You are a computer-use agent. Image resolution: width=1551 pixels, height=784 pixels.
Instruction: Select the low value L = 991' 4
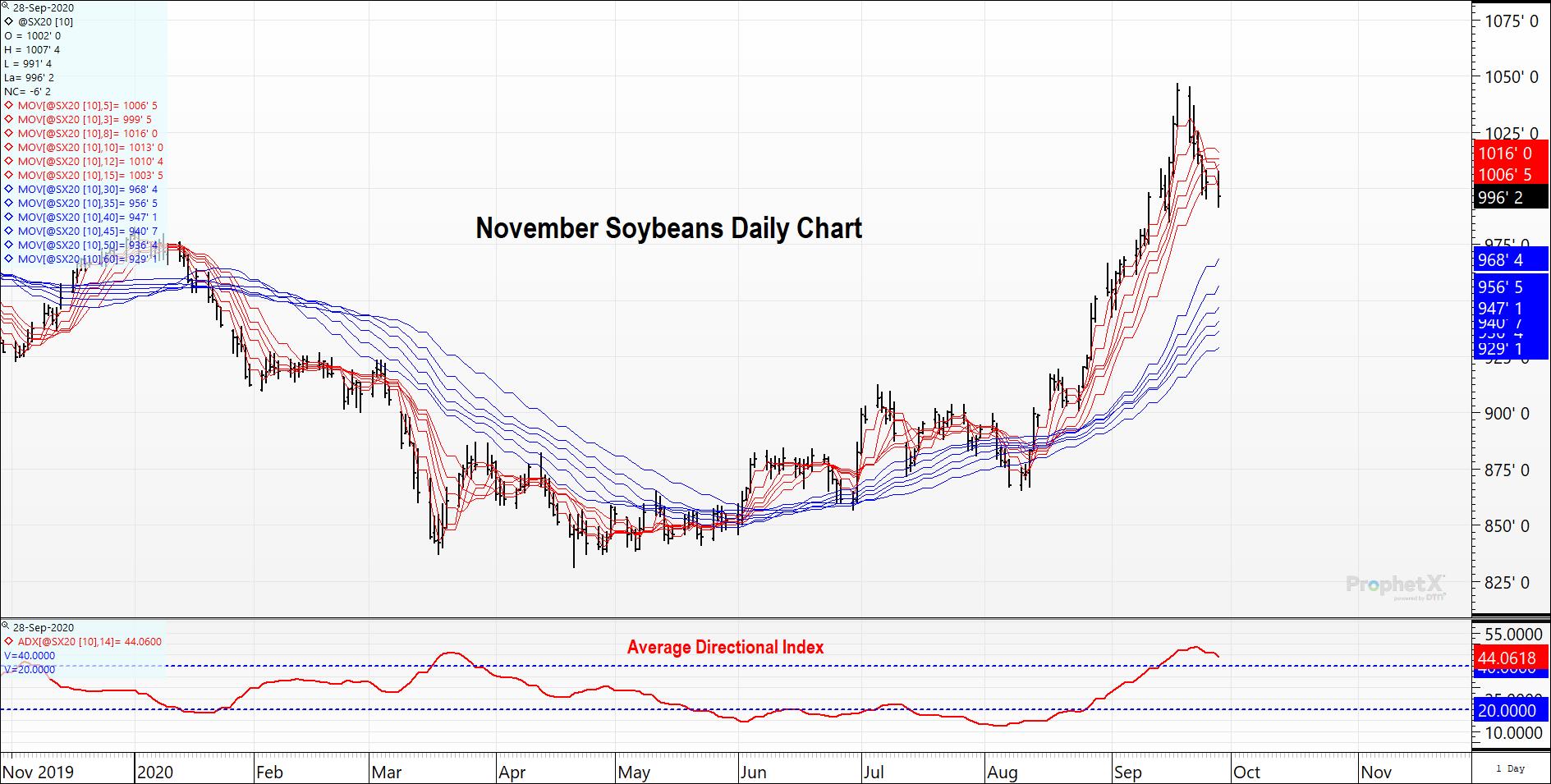(x=28, y=64)
